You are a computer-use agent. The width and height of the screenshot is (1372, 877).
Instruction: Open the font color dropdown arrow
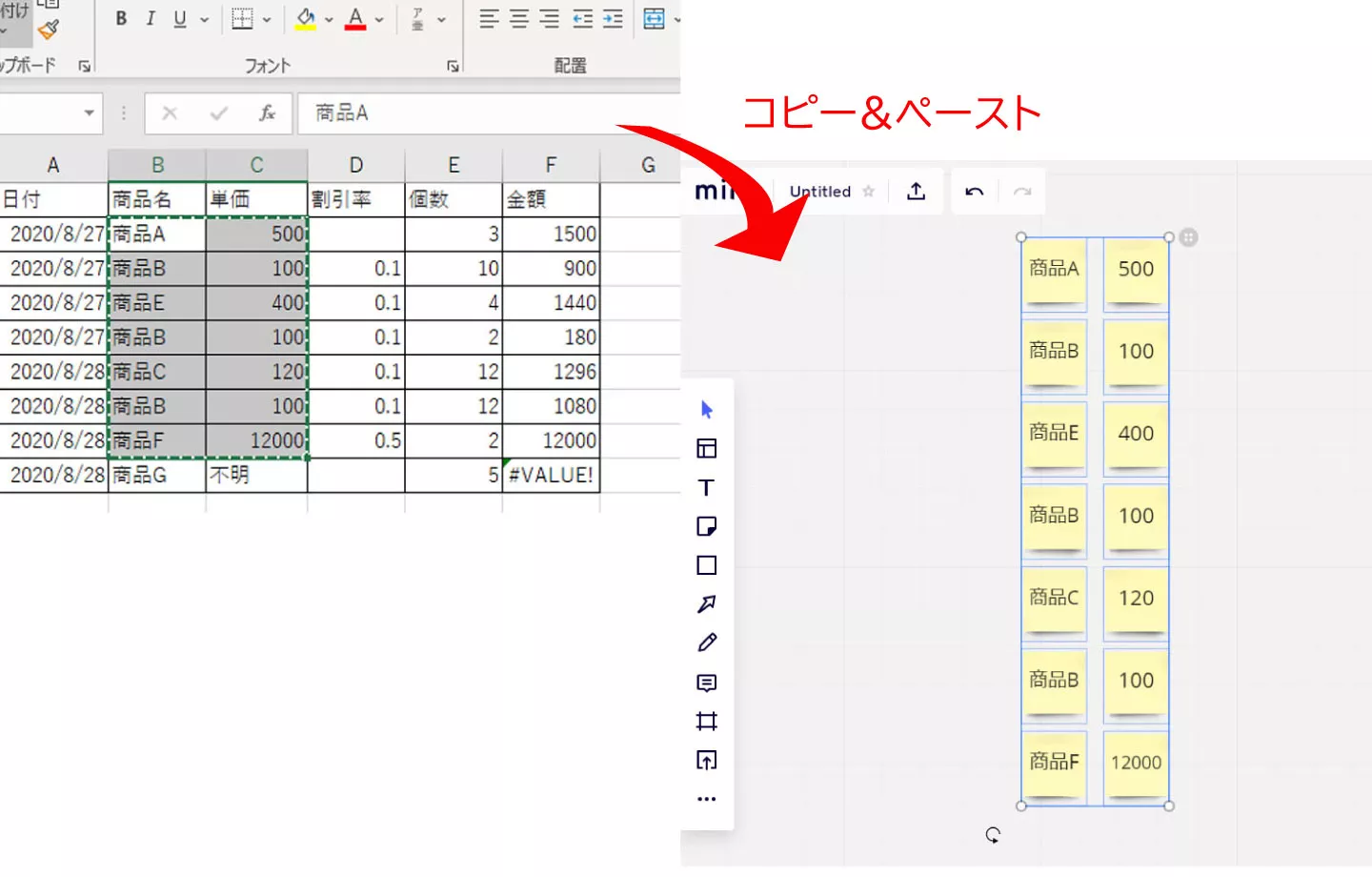pyautogui.click(x=379, y=19)
